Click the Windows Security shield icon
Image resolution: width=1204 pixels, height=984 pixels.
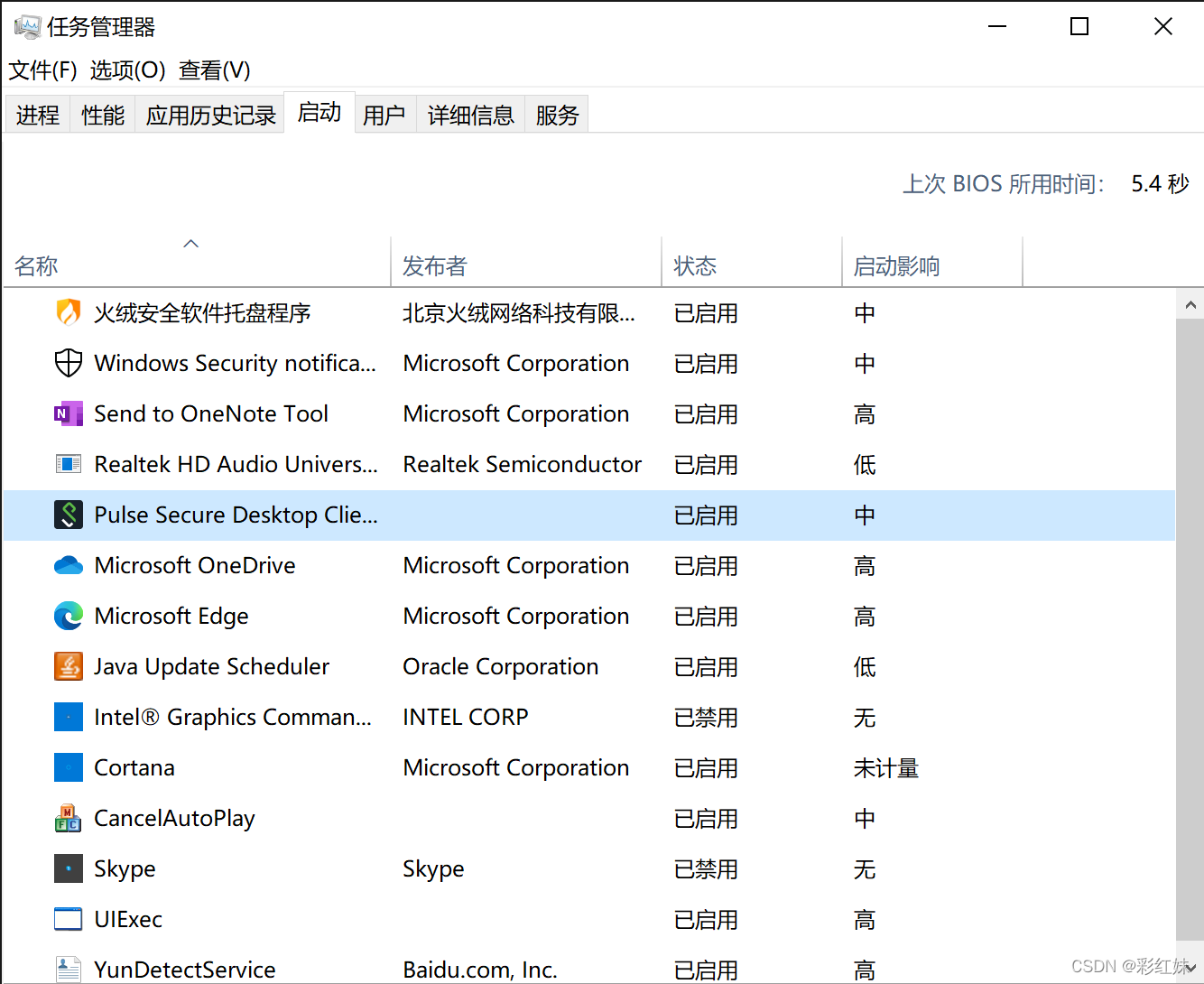69,363
